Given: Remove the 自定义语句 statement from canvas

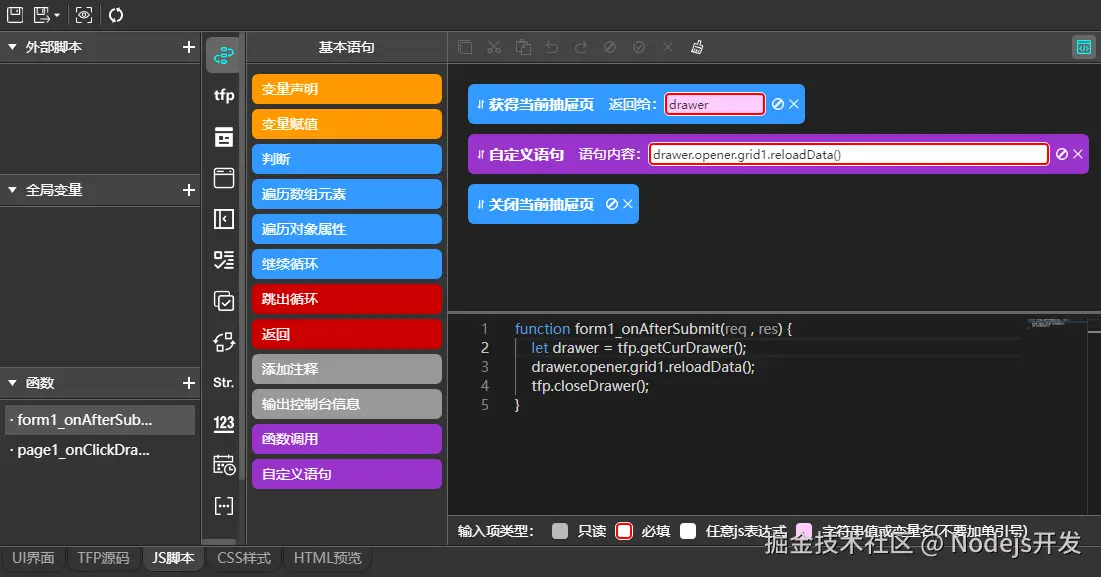Looking at the screenshot, I should click(1078, 154).
